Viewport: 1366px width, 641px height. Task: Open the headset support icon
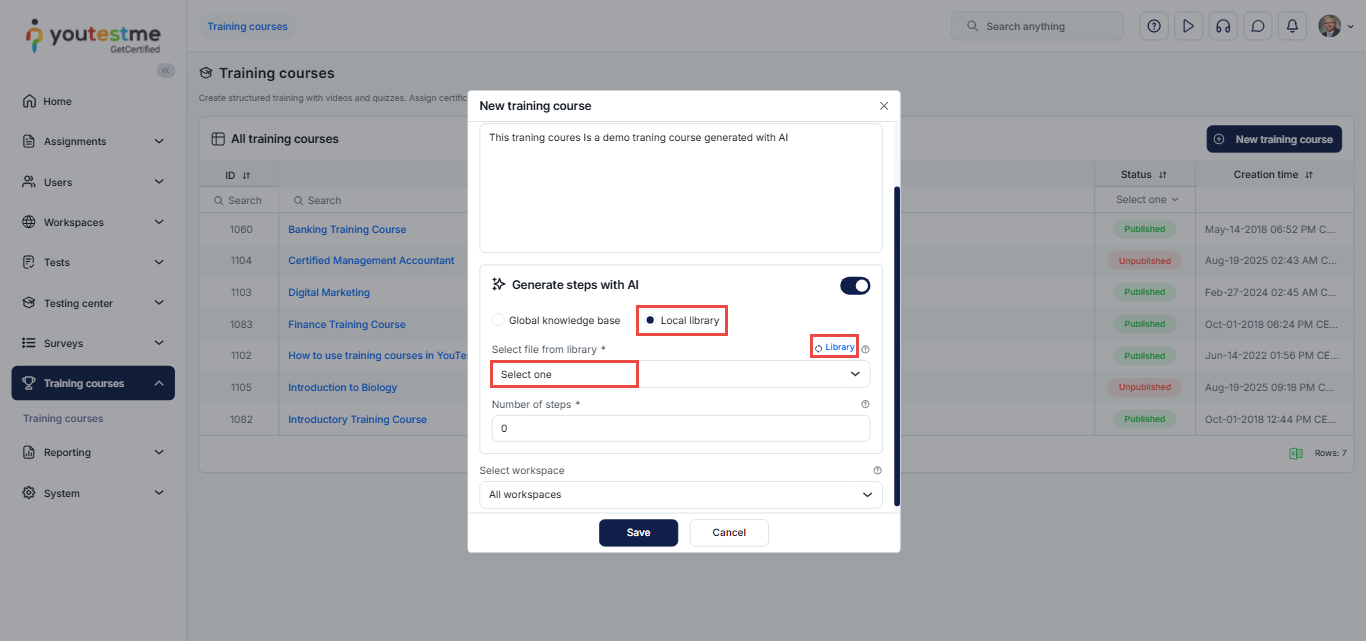coord(1222,26)
